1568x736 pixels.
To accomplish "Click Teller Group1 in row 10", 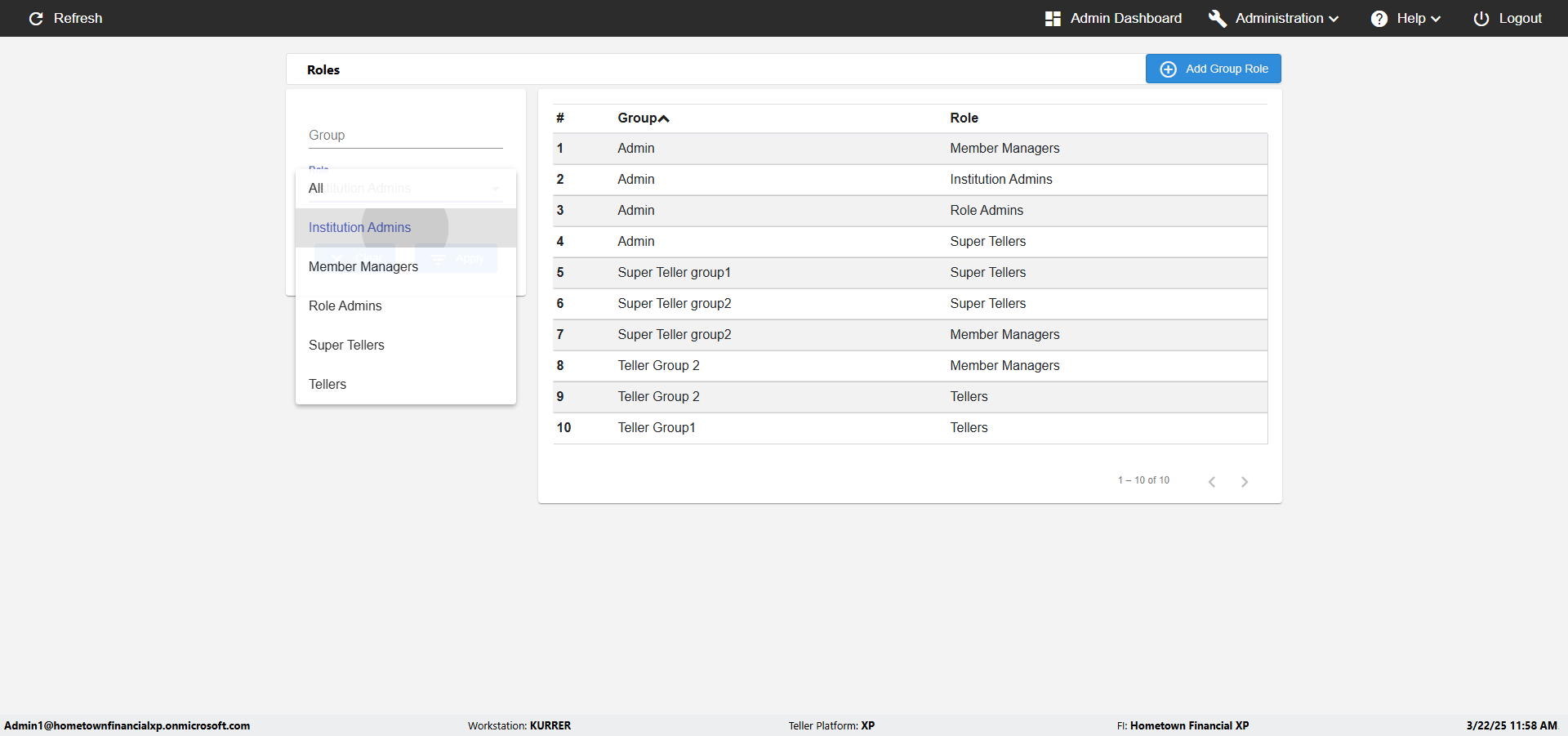I will [657, 427].
